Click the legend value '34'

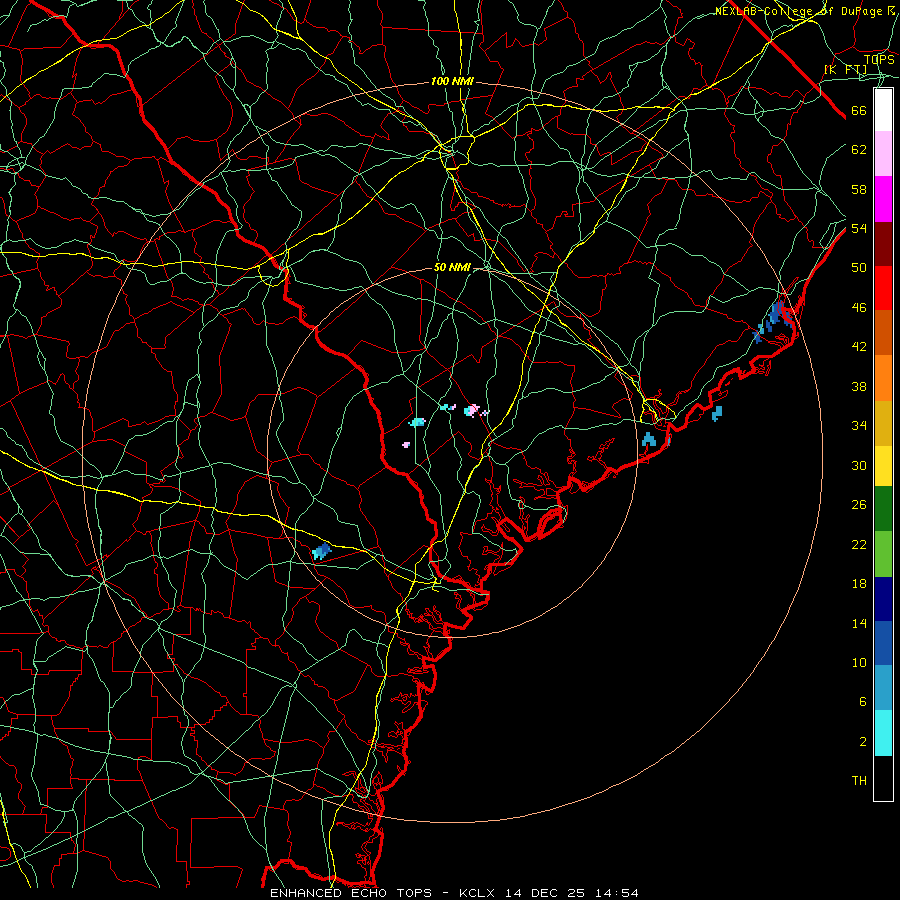click(x=859, y=426)
